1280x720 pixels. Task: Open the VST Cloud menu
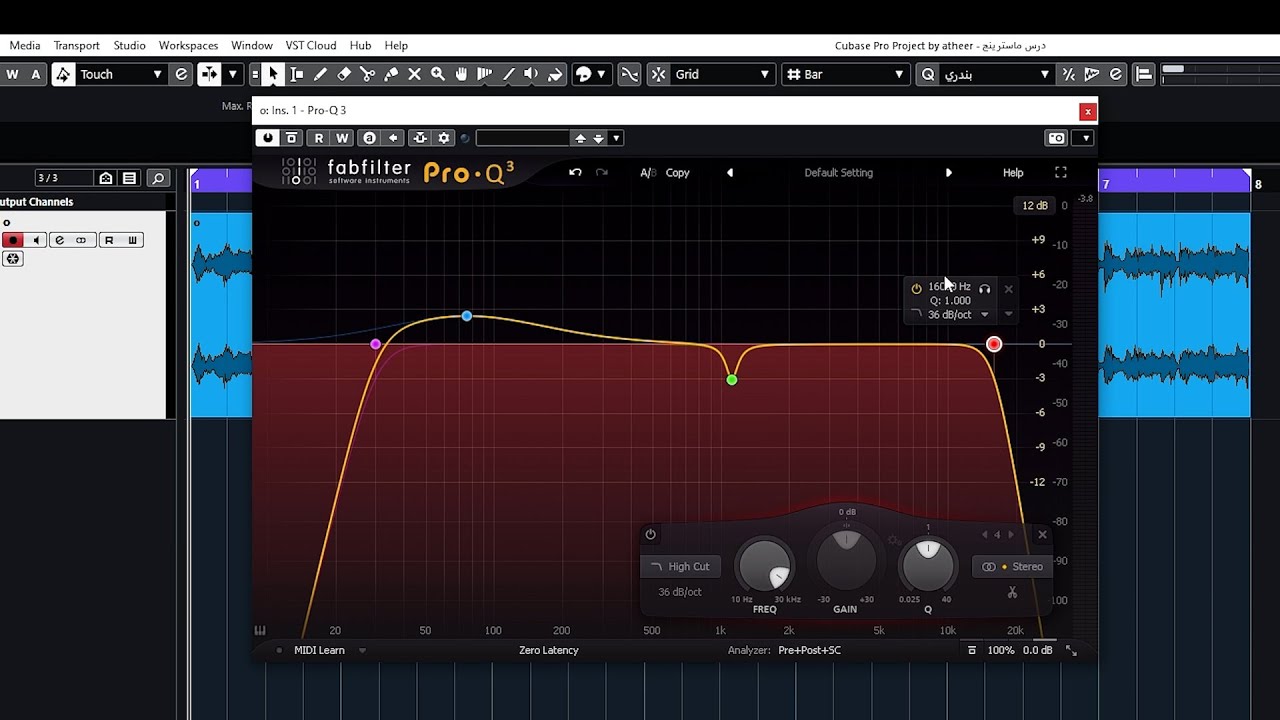(x=311, y=45)
